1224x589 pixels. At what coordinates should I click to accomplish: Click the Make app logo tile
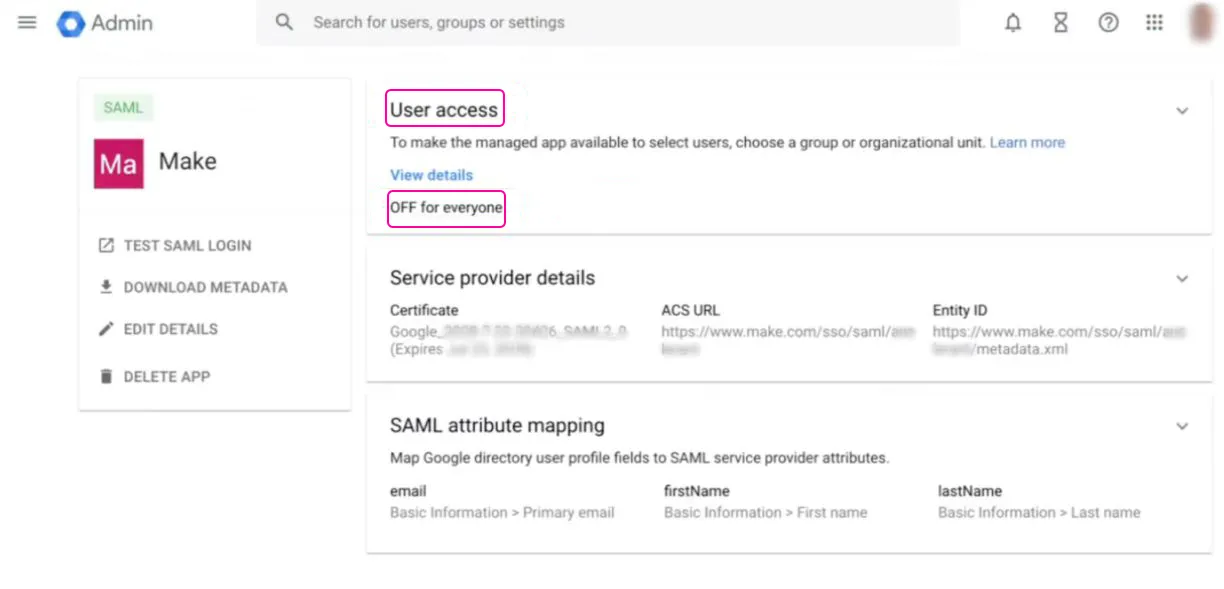click(x=118, y=163)
